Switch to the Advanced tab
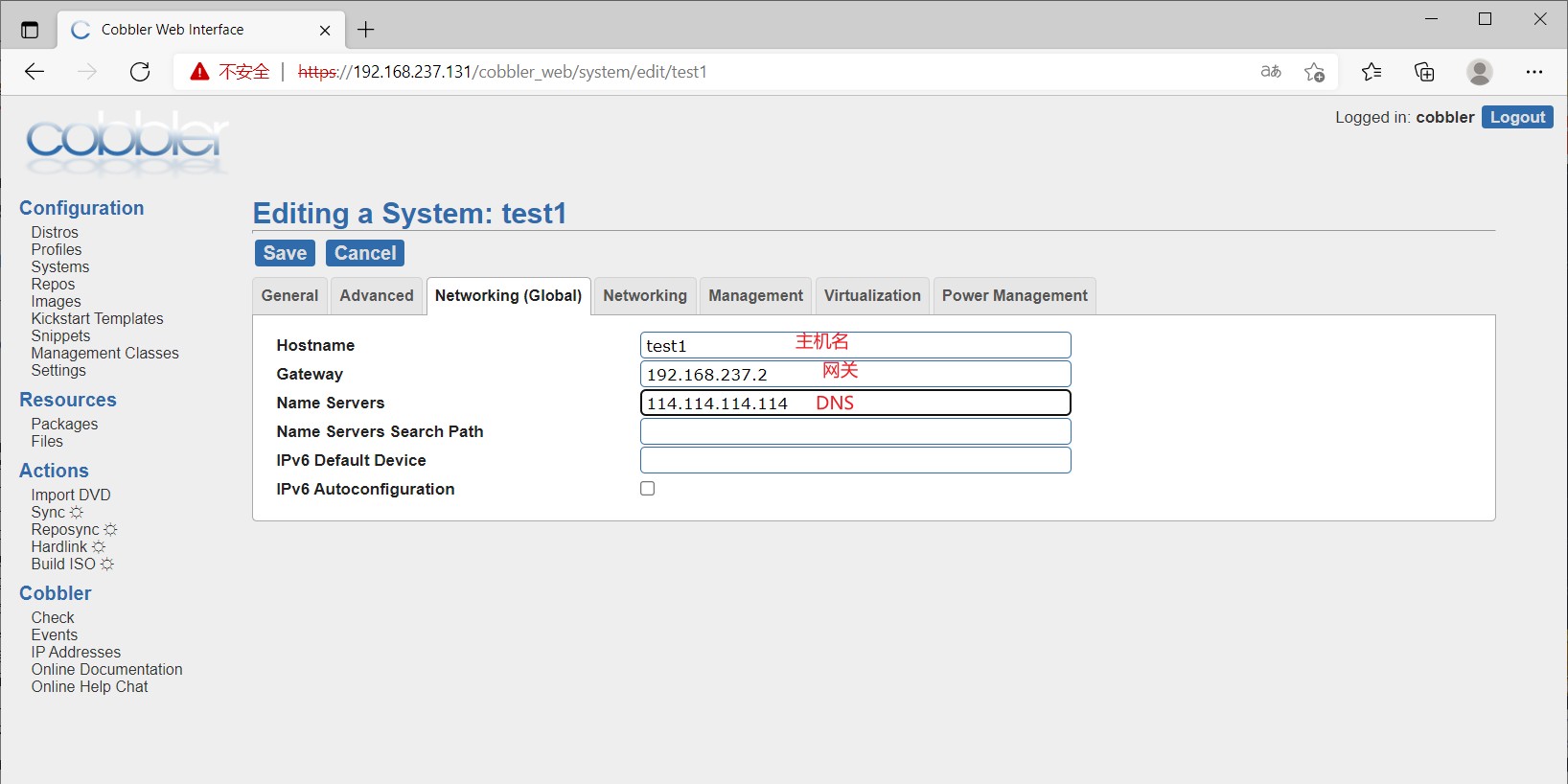 [377, 295]
